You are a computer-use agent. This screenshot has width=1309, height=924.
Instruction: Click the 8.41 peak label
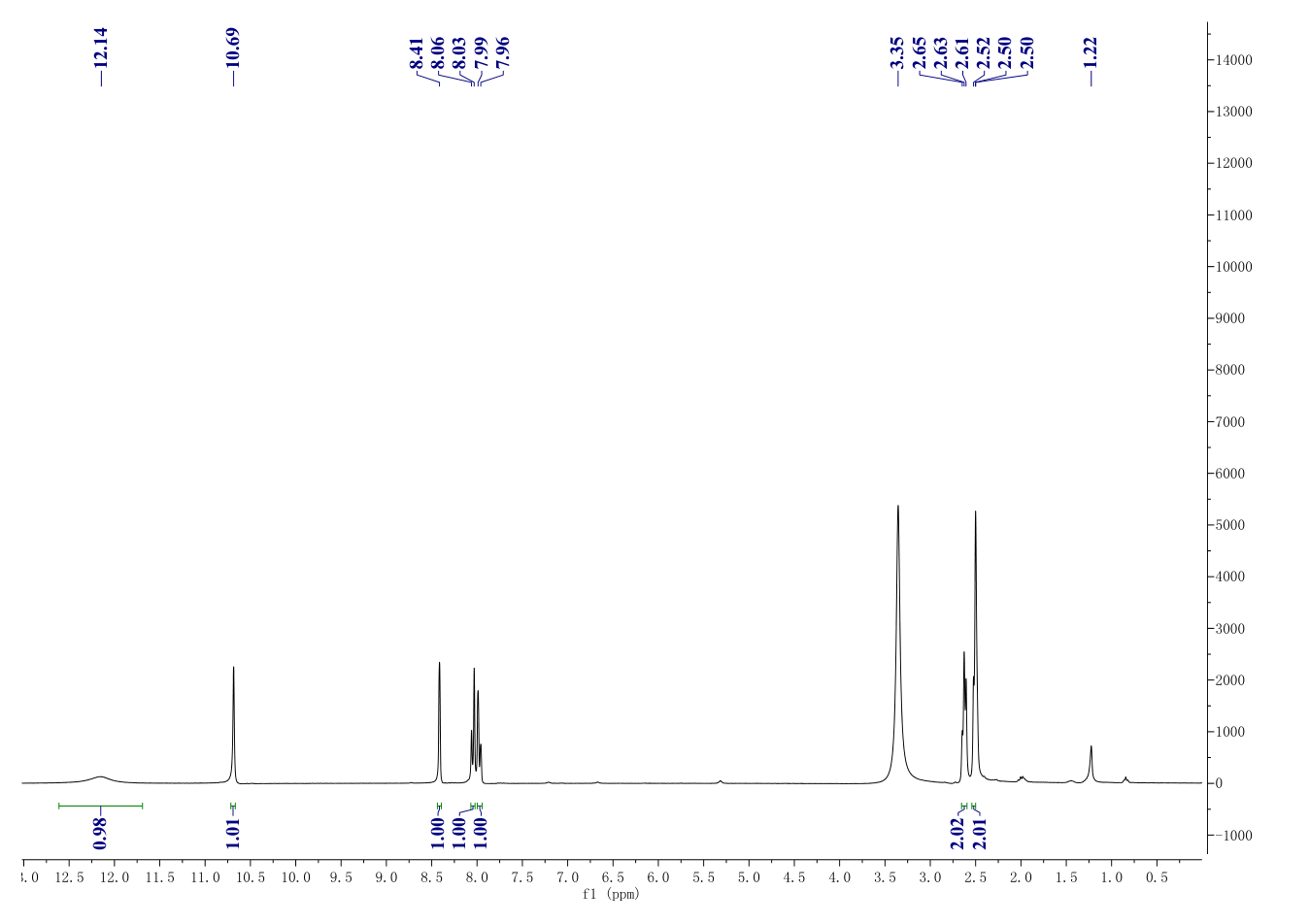click(416, 53)
